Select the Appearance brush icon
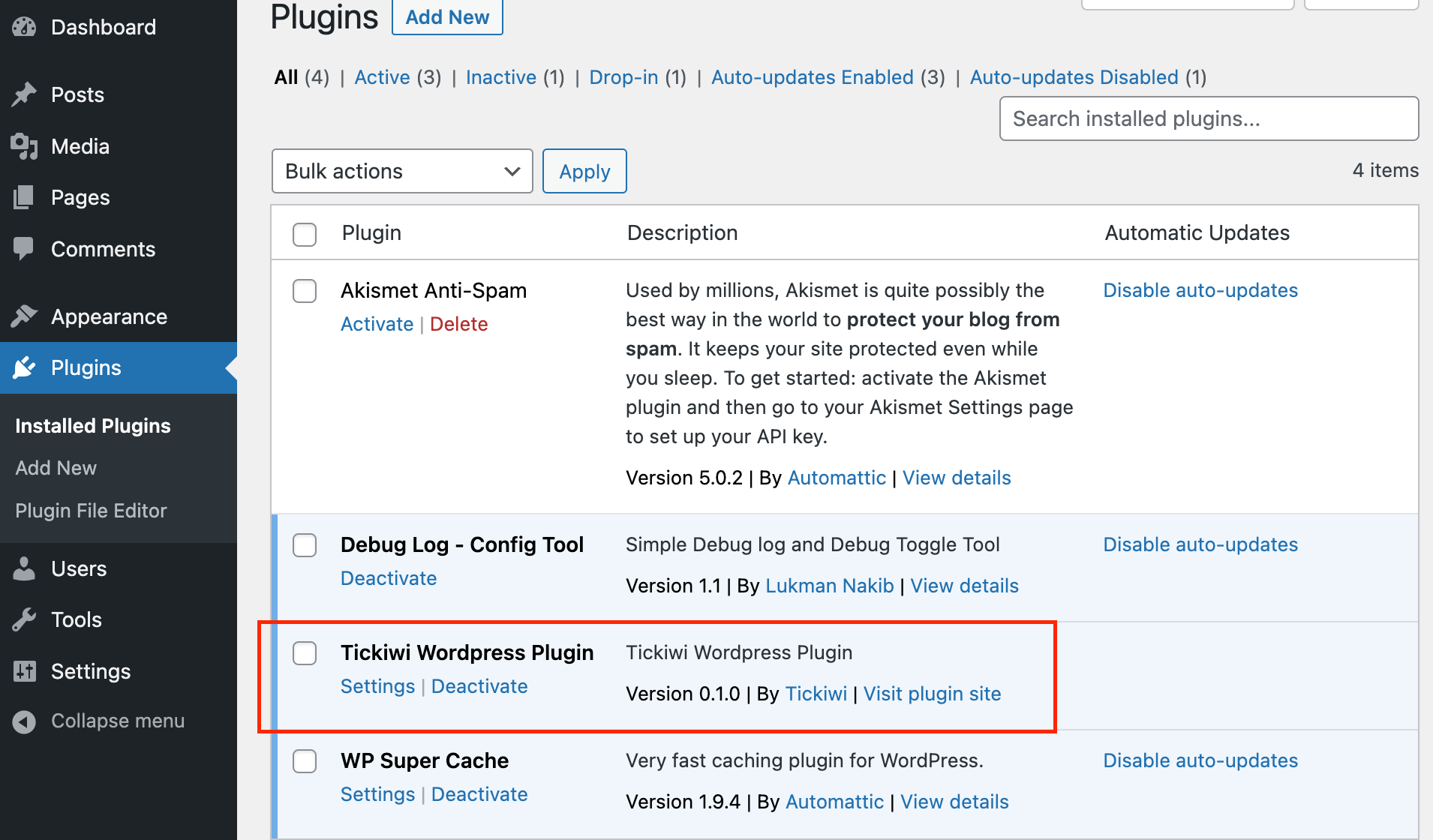This screenshot has height=840, width=1433. tap(24, 316)
